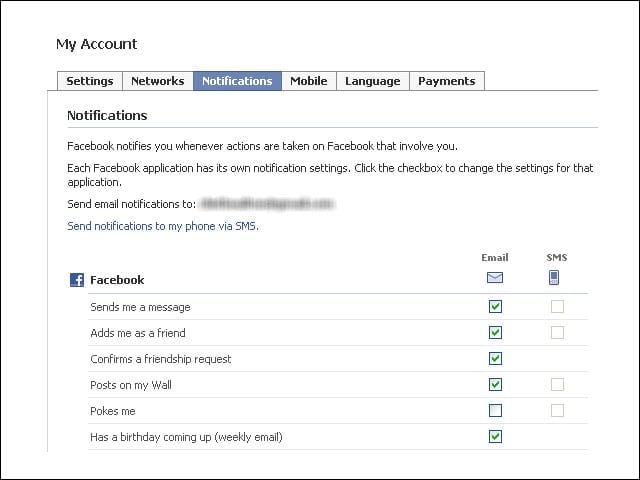Viewport: 640px width, 480px height.
Task: Click 'Facebook notifies you whenever actions' sentence
Action: click(x=262, y=146)
